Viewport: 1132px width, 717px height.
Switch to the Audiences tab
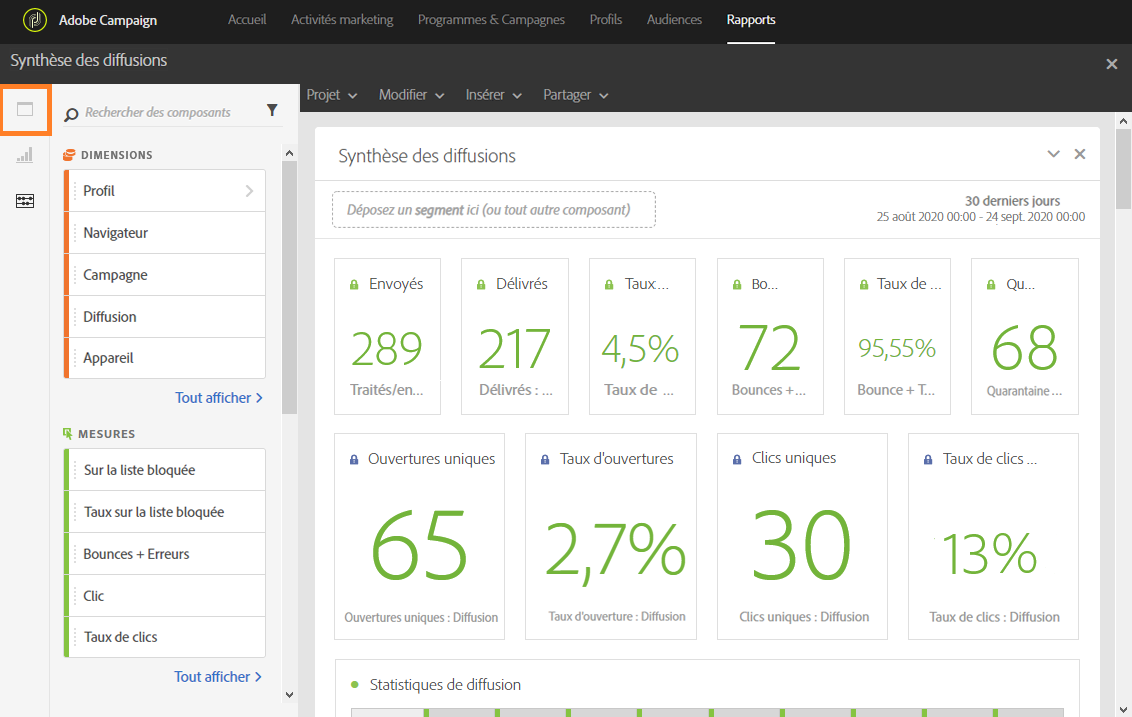click(x=674, y=20)
